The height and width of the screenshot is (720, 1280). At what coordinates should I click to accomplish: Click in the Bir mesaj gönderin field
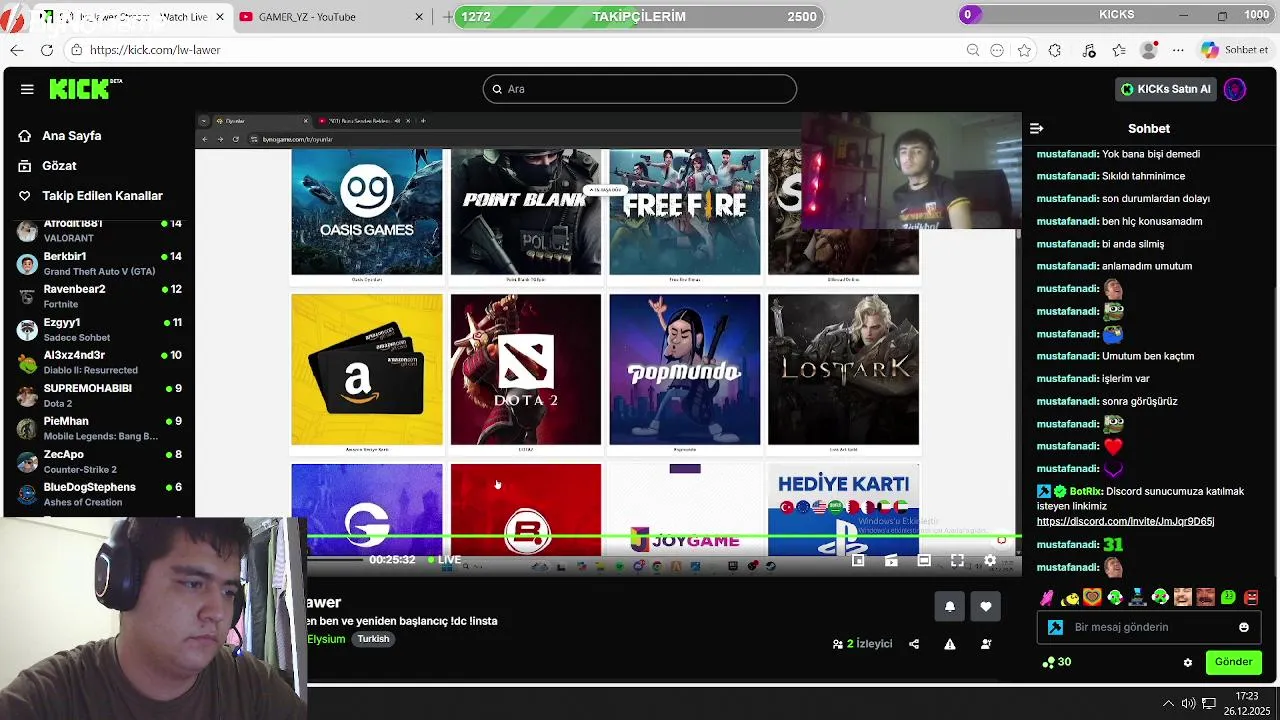[1148, 627]
